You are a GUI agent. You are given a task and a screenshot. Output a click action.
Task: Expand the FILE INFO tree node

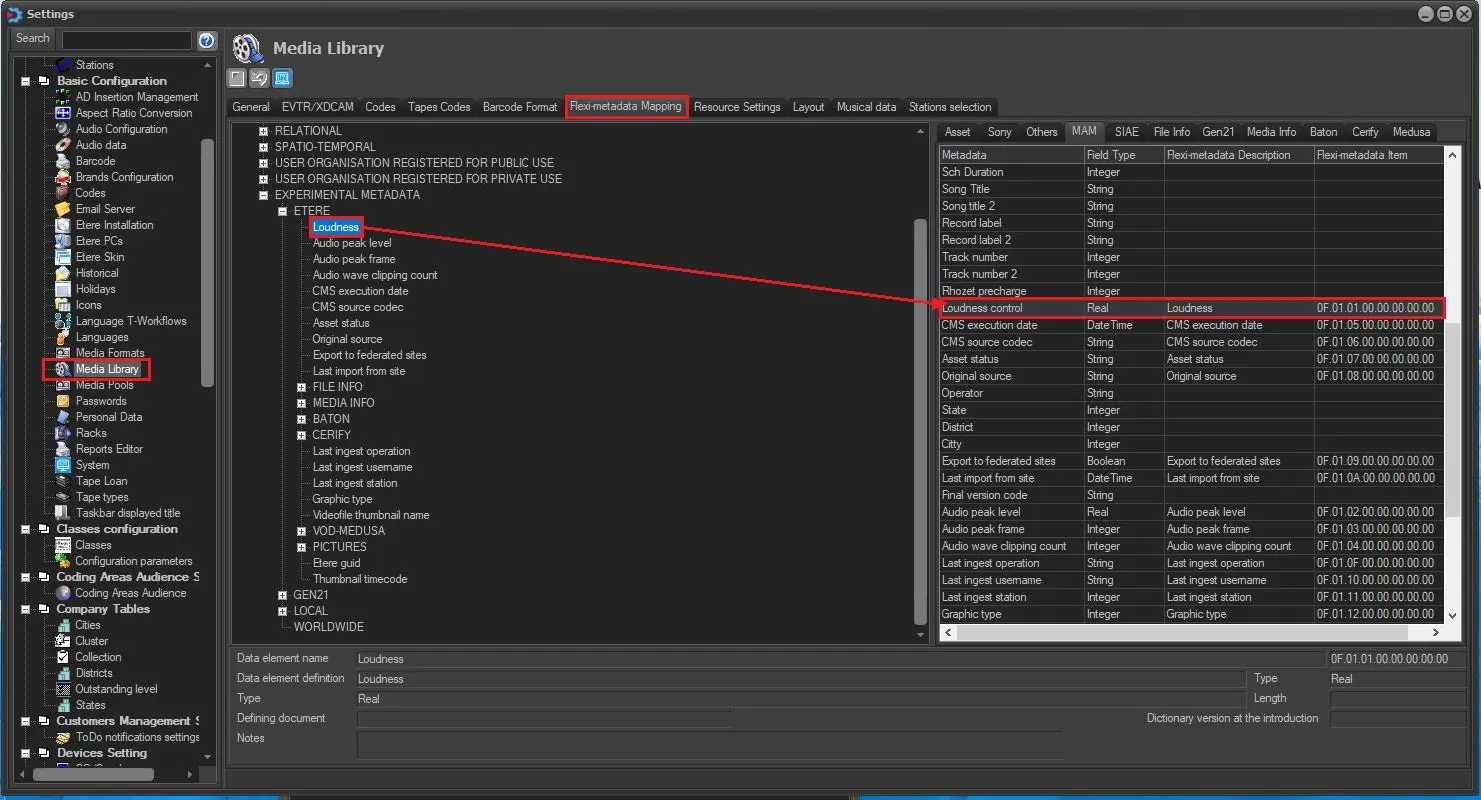click(x=302, y=387)
